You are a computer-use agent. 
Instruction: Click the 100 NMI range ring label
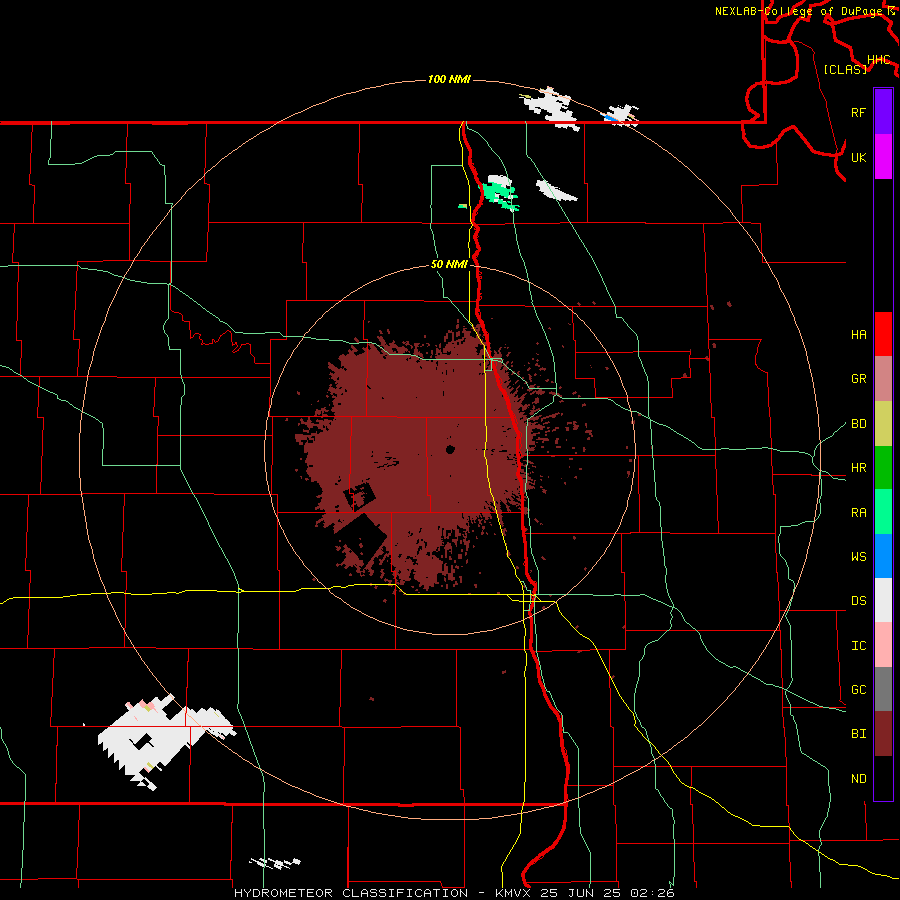[449, 79]
